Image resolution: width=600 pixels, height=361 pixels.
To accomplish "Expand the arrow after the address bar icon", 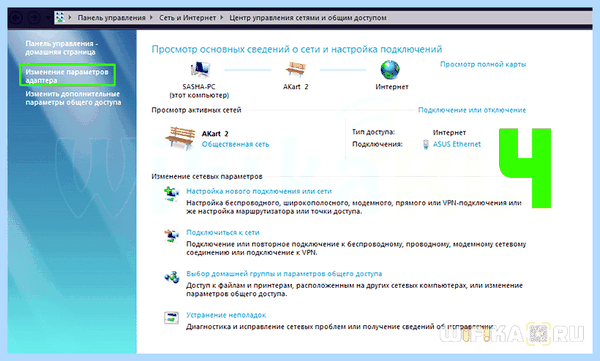I will pos(70,17).
